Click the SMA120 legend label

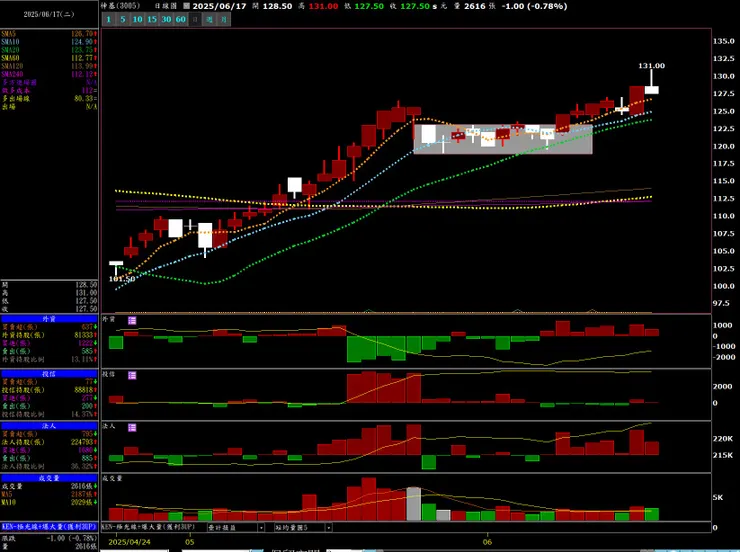12,66
